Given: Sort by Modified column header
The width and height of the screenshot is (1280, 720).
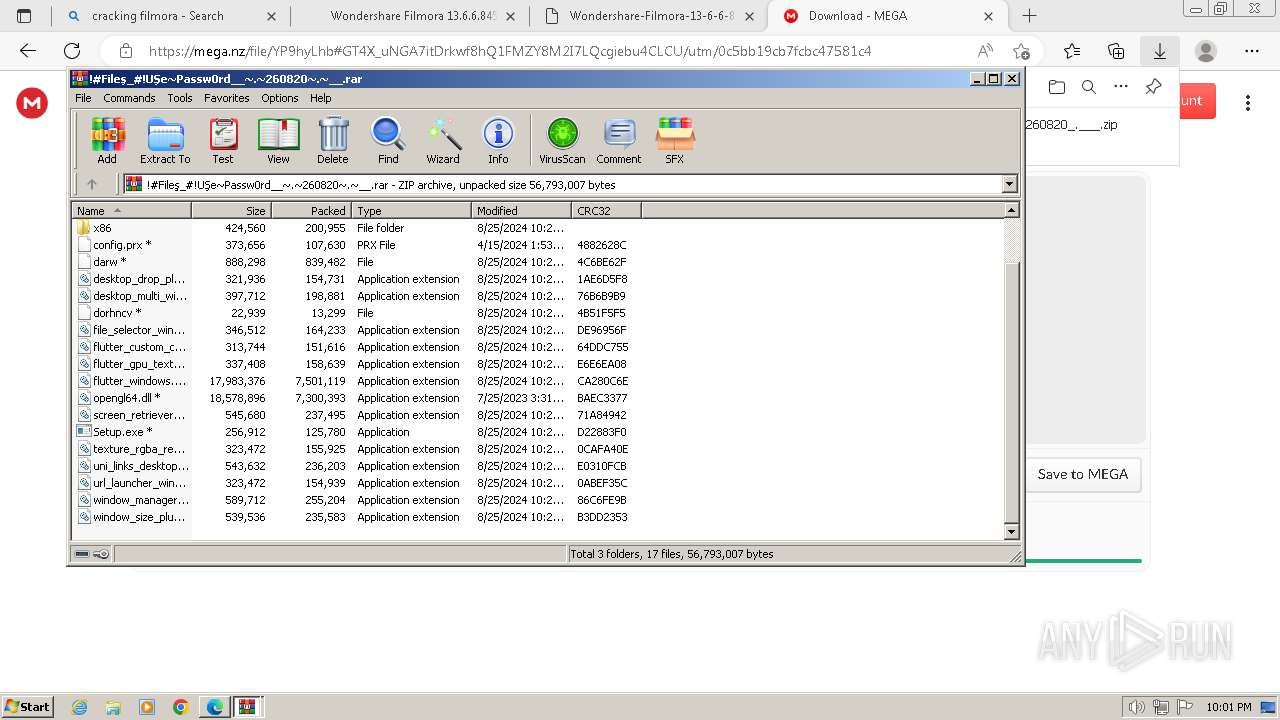Looking at the screenshot, I should pyautogui.click(x=521, y=210).
